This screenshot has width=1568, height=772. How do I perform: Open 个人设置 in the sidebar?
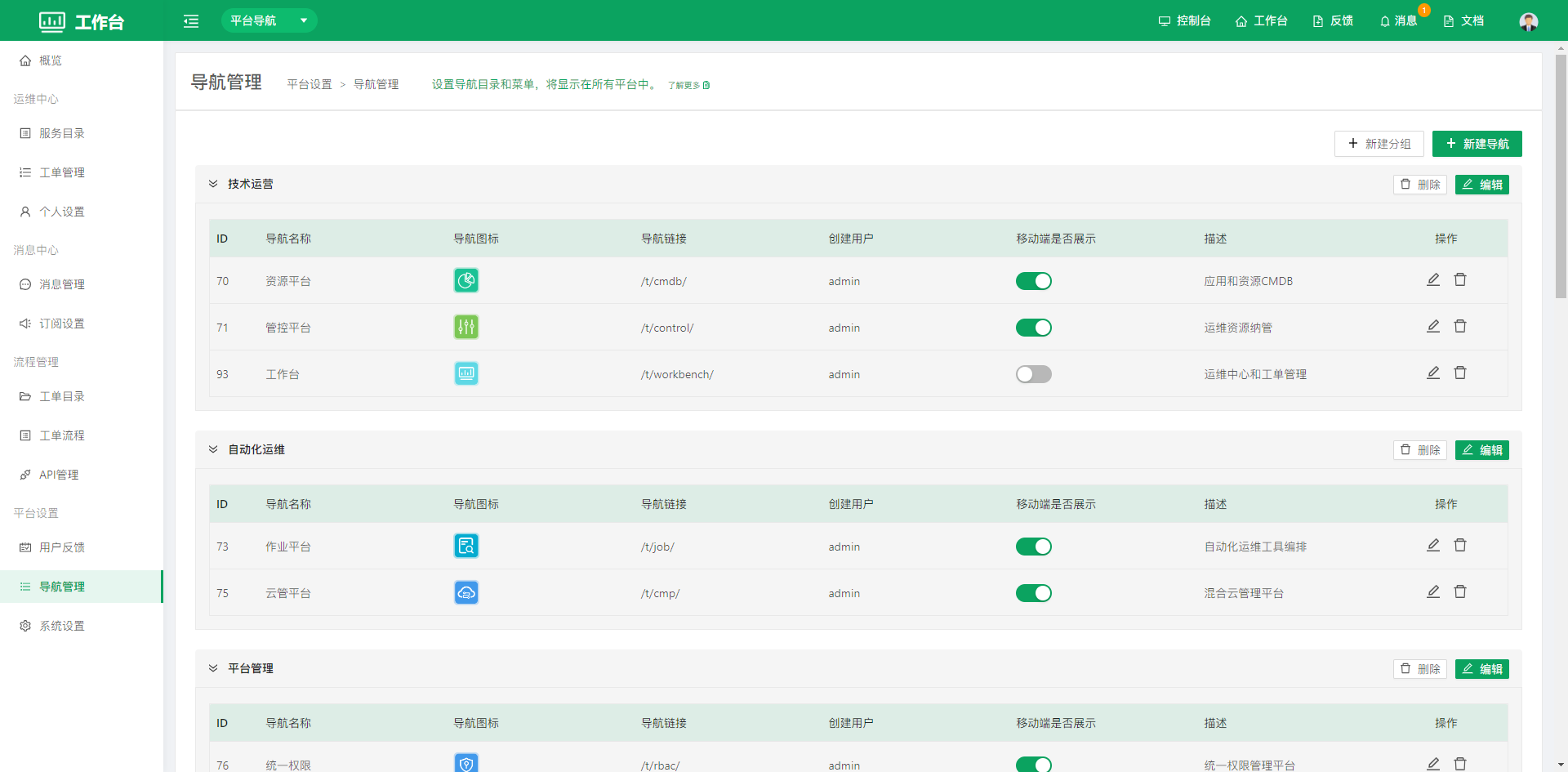(82, 212)
